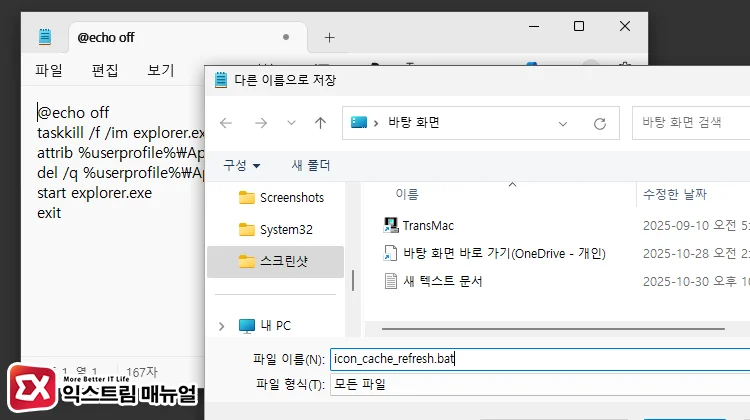Add a new Notepad tab with plus button

pos(330,38)
